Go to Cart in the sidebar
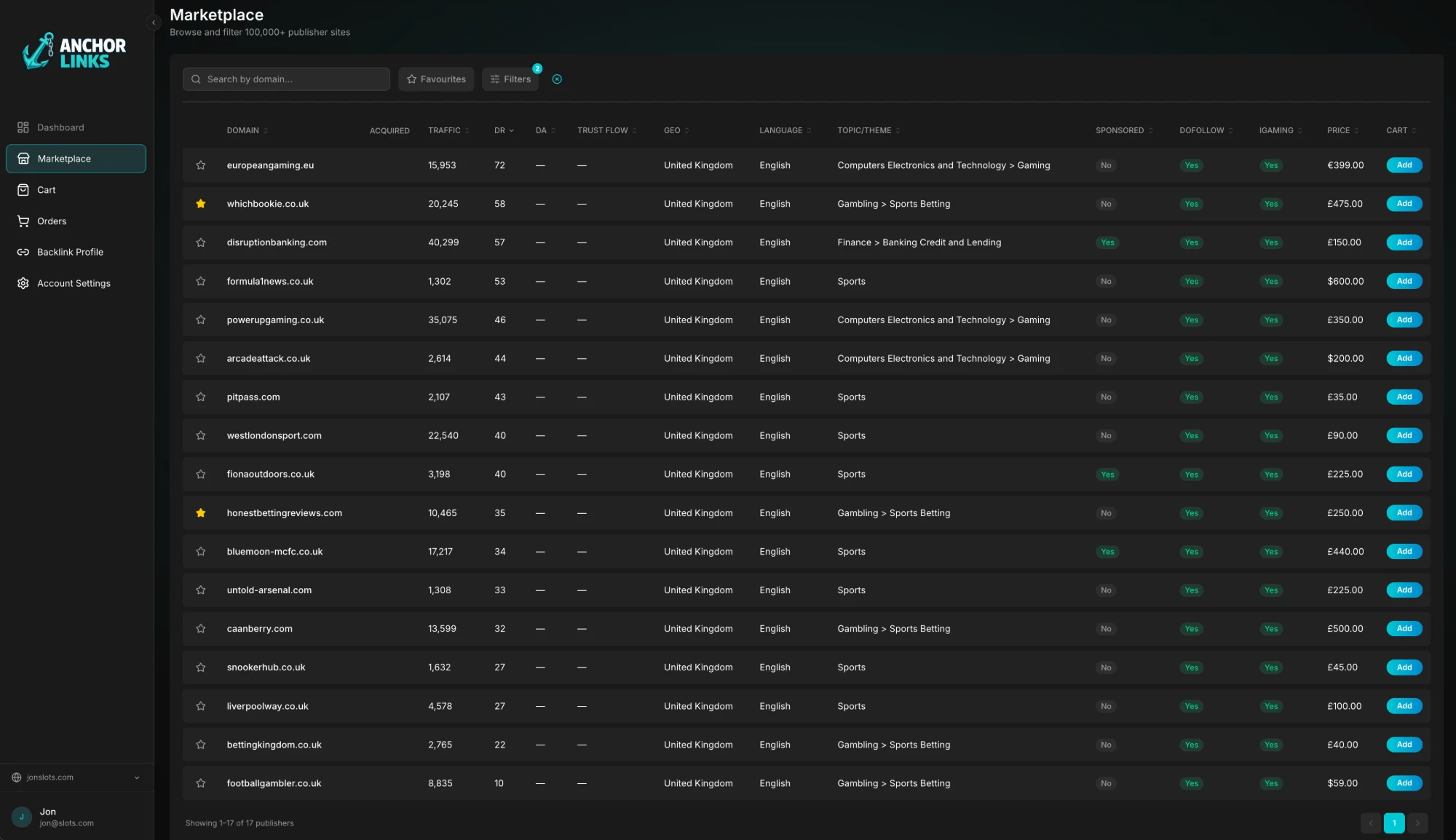The height and width of the screenshot is (840, 1456). [76, 190]
